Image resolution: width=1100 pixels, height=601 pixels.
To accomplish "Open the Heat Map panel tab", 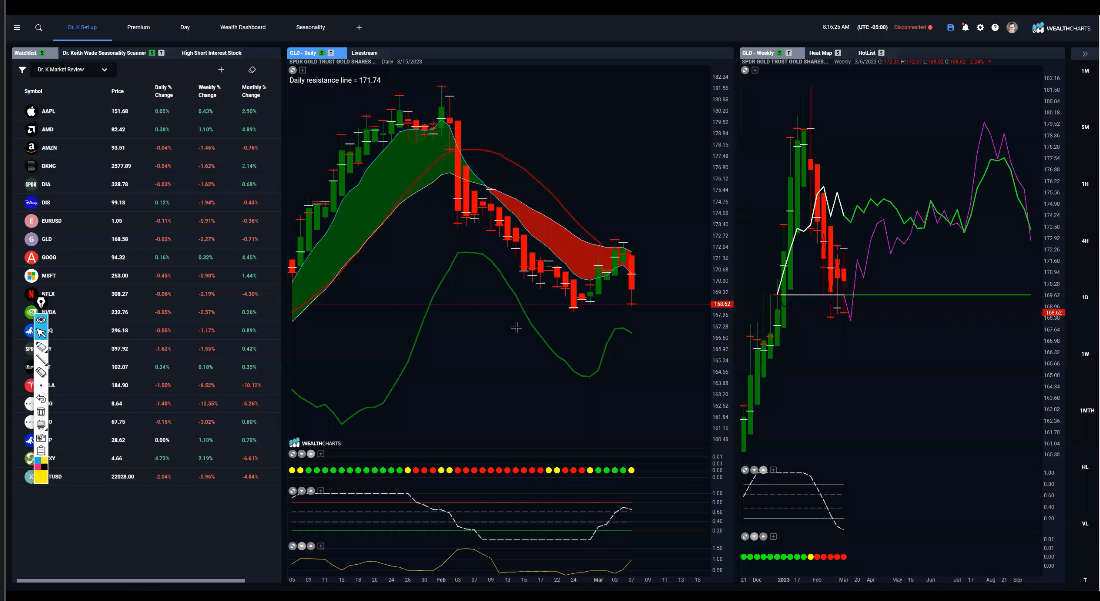I will (820, 53).
